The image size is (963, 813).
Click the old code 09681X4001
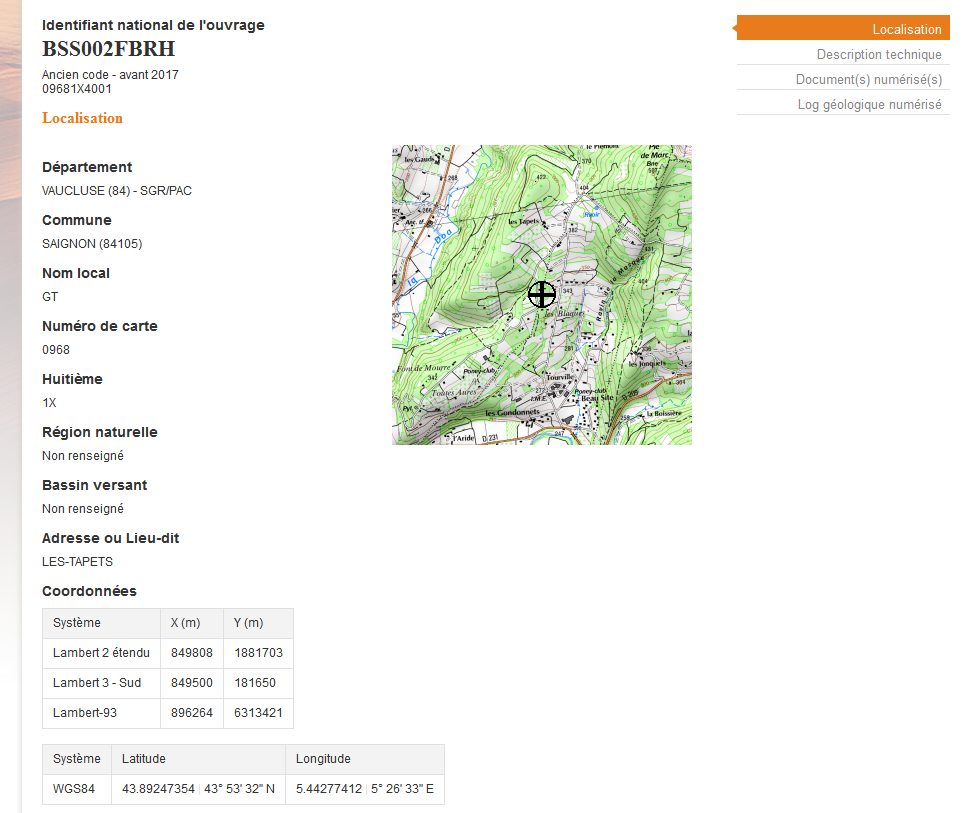[77, 89]
